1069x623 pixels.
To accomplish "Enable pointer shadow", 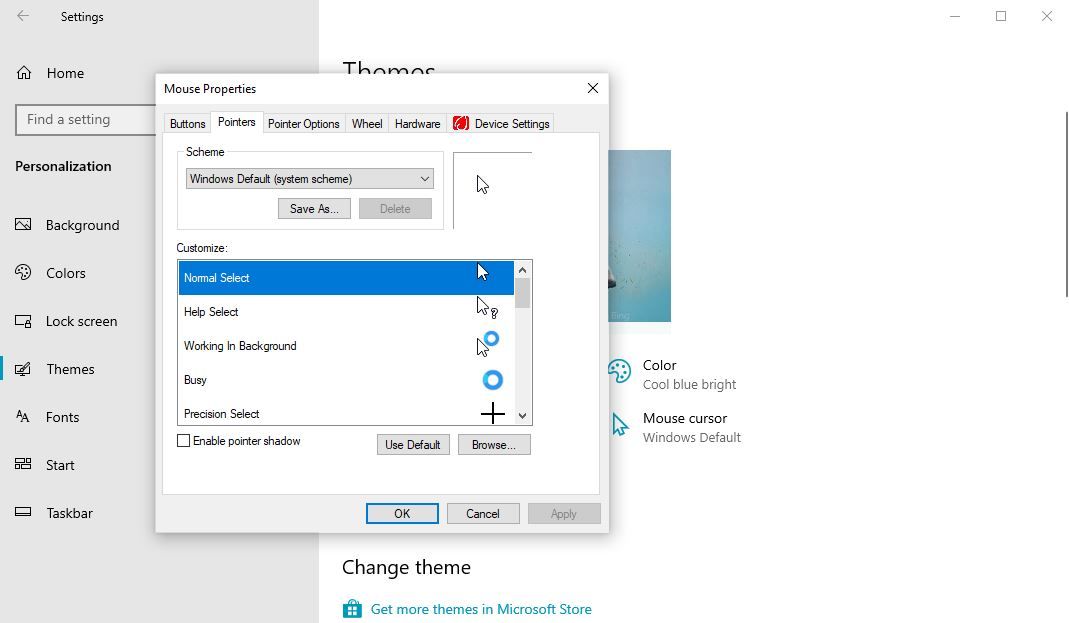I will (183, 440).
